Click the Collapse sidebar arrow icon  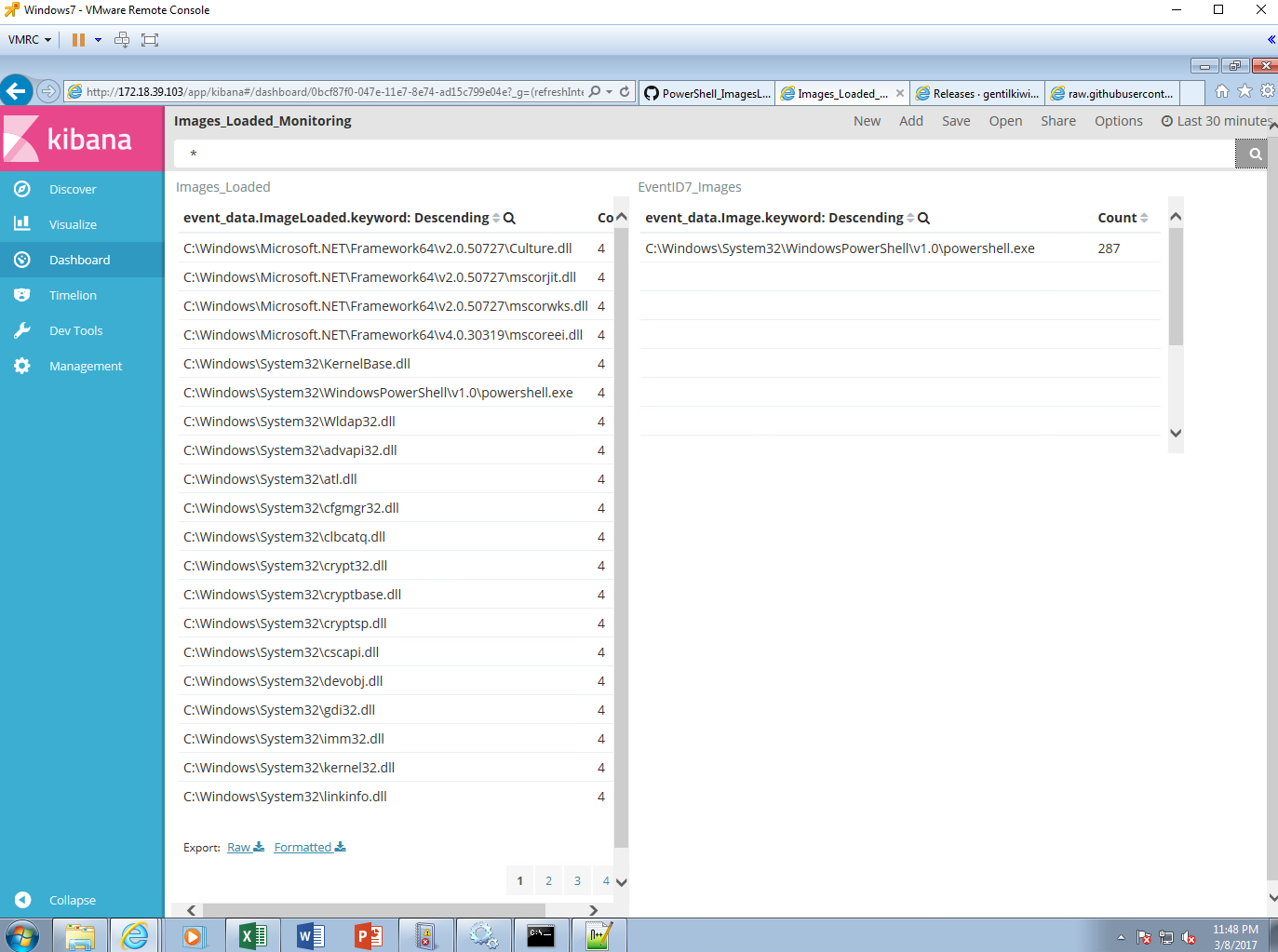(22, 900)
